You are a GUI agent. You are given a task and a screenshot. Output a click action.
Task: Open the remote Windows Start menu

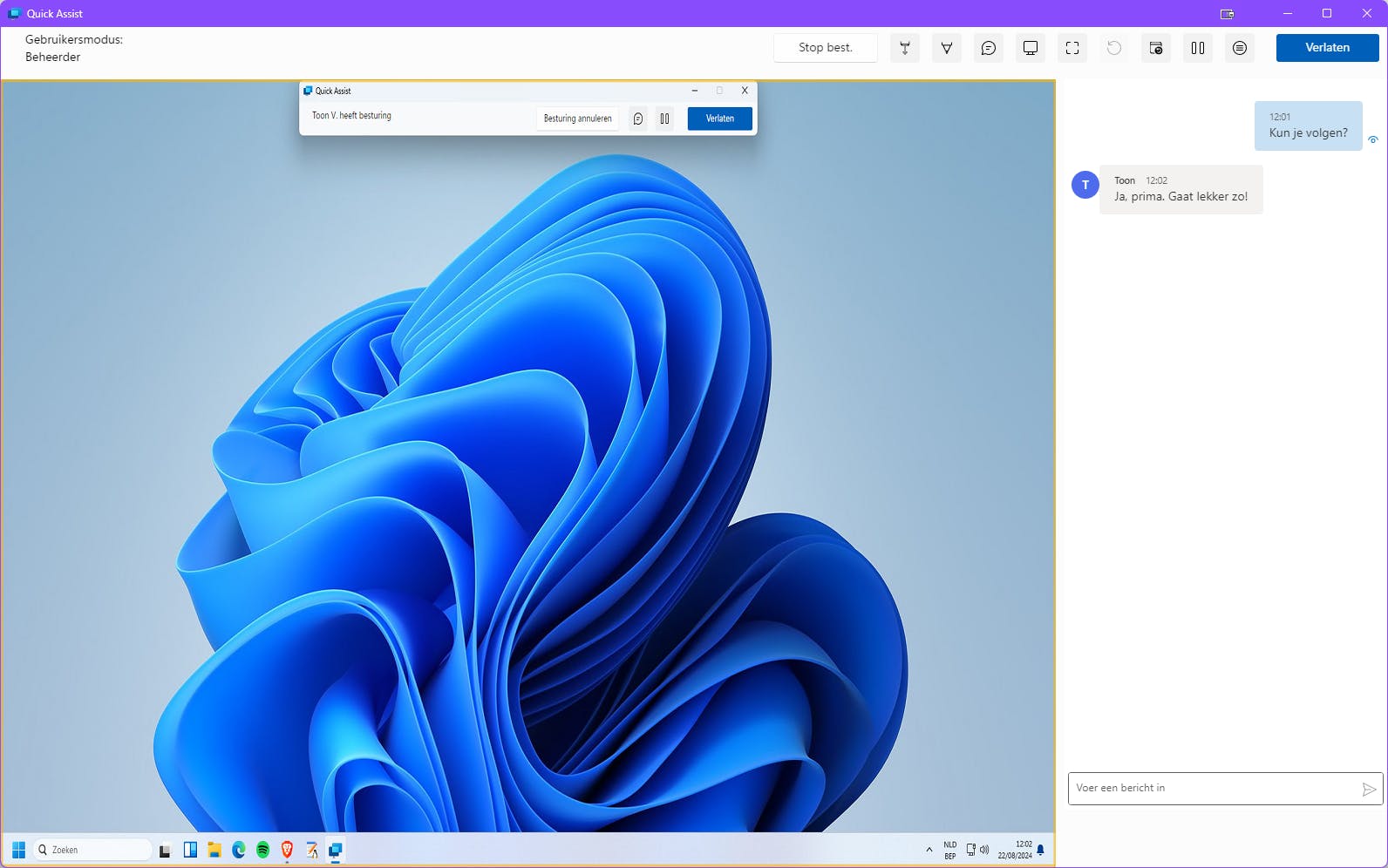click(x=18, y=850)
